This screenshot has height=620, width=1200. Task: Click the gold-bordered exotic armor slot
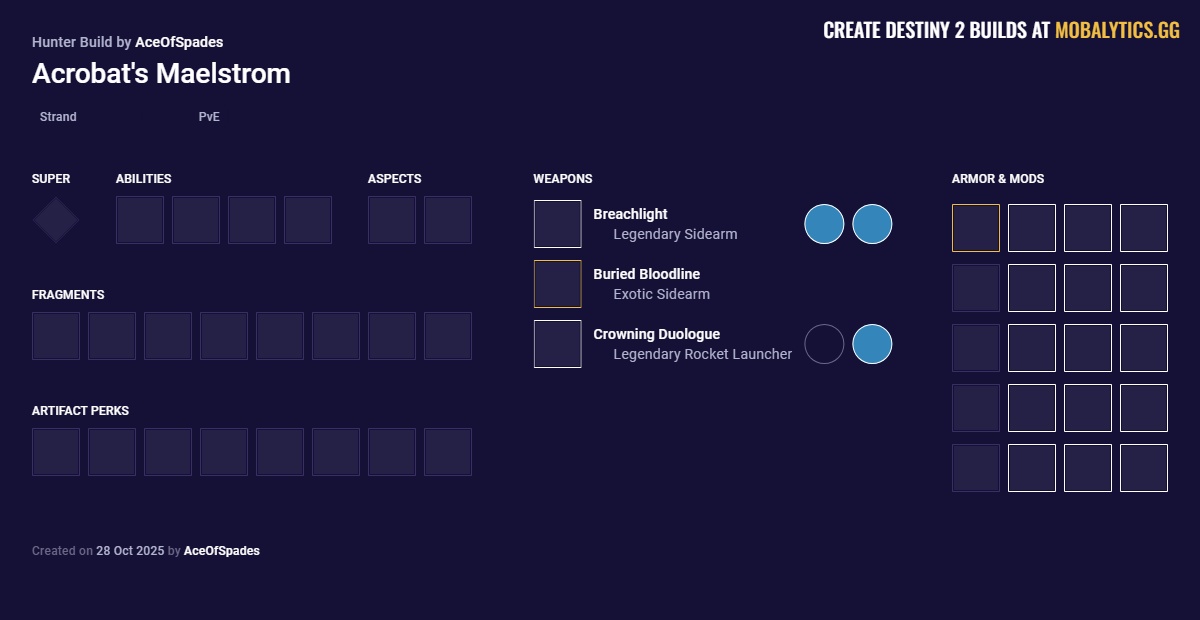point(975,228)
